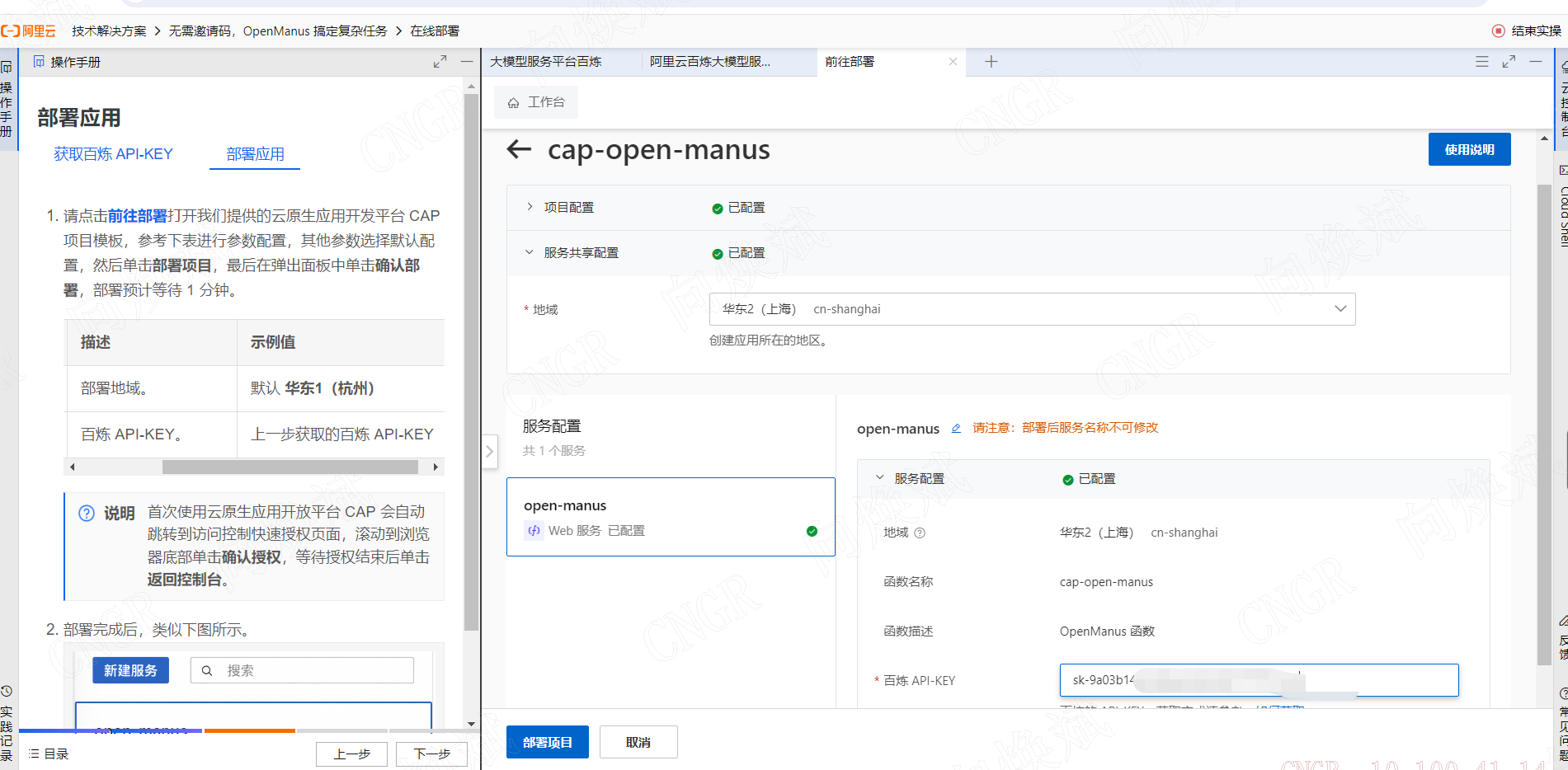1568x770 pixels.
Task: Click the 在线部署 breadcrumb
Action: coord(435,31)
